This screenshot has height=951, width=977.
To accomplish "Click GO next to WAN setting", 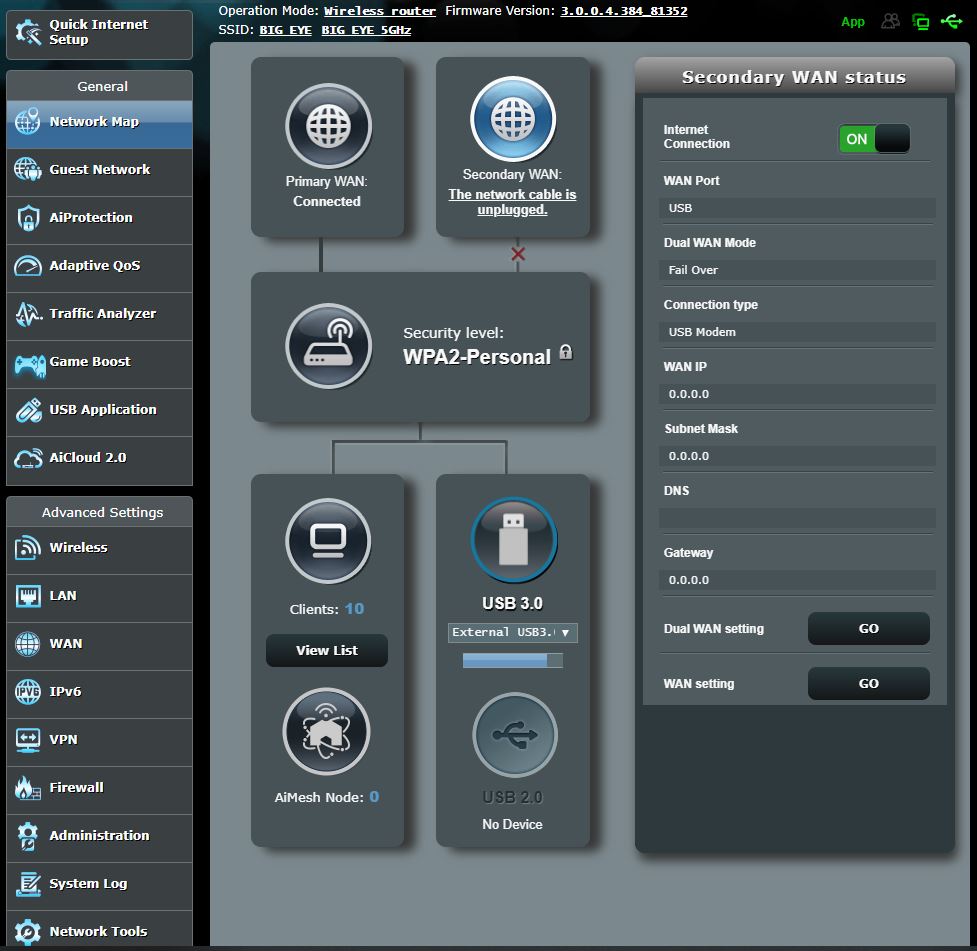I will click(x=869, y=683).
